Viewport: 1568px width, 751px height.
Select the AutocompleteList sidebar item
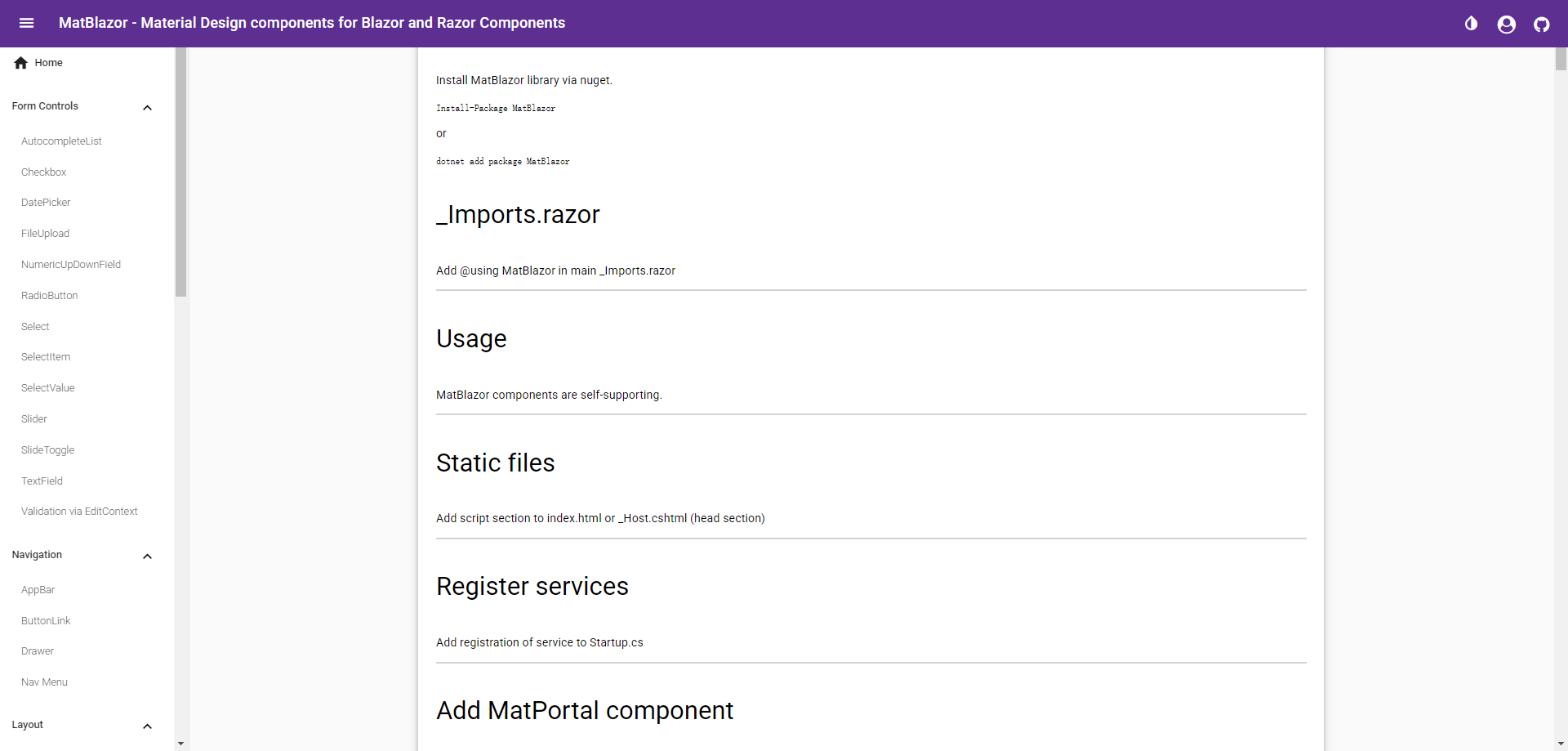coord(61,141)
